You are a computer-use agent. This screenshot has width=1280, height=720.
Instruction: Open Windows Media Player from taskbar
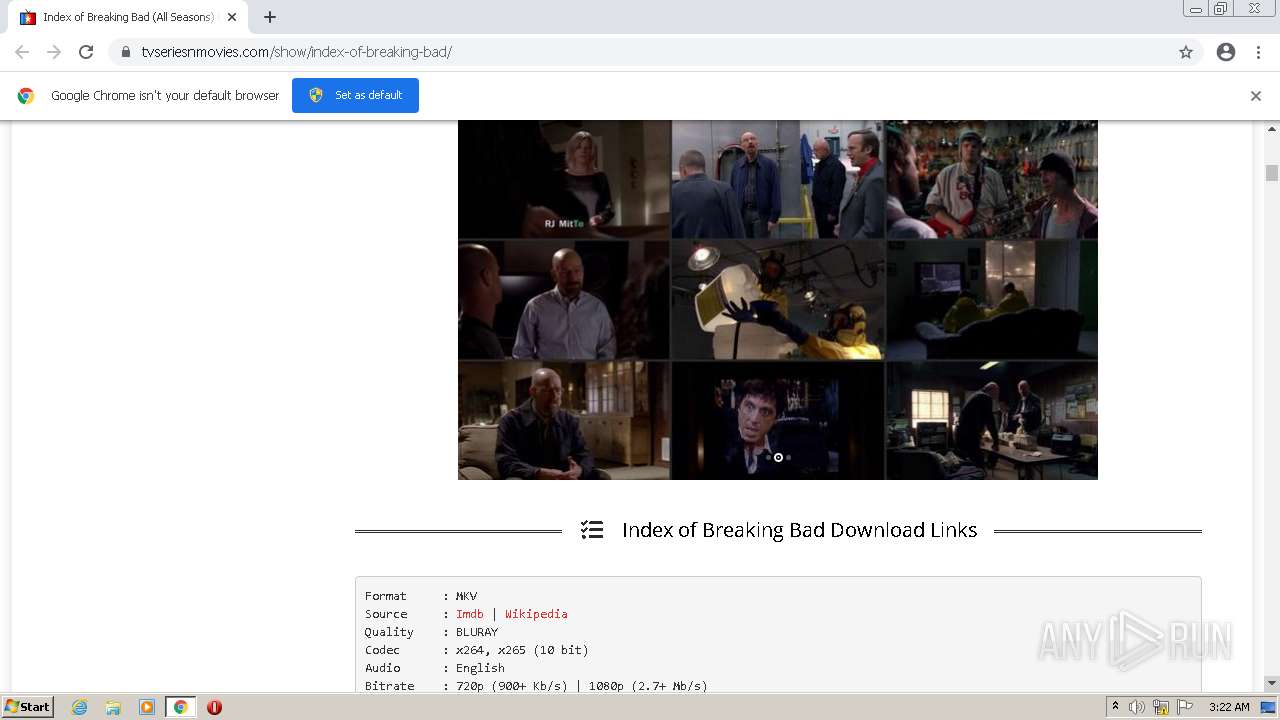[147, 707]
